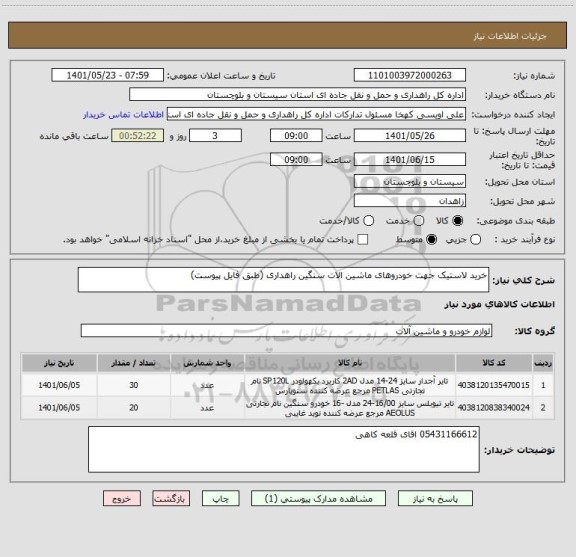Click the deadline hour field 09:00 beside 1401/05/26
This screenshot has width=576, height=557.
point(296,136)
